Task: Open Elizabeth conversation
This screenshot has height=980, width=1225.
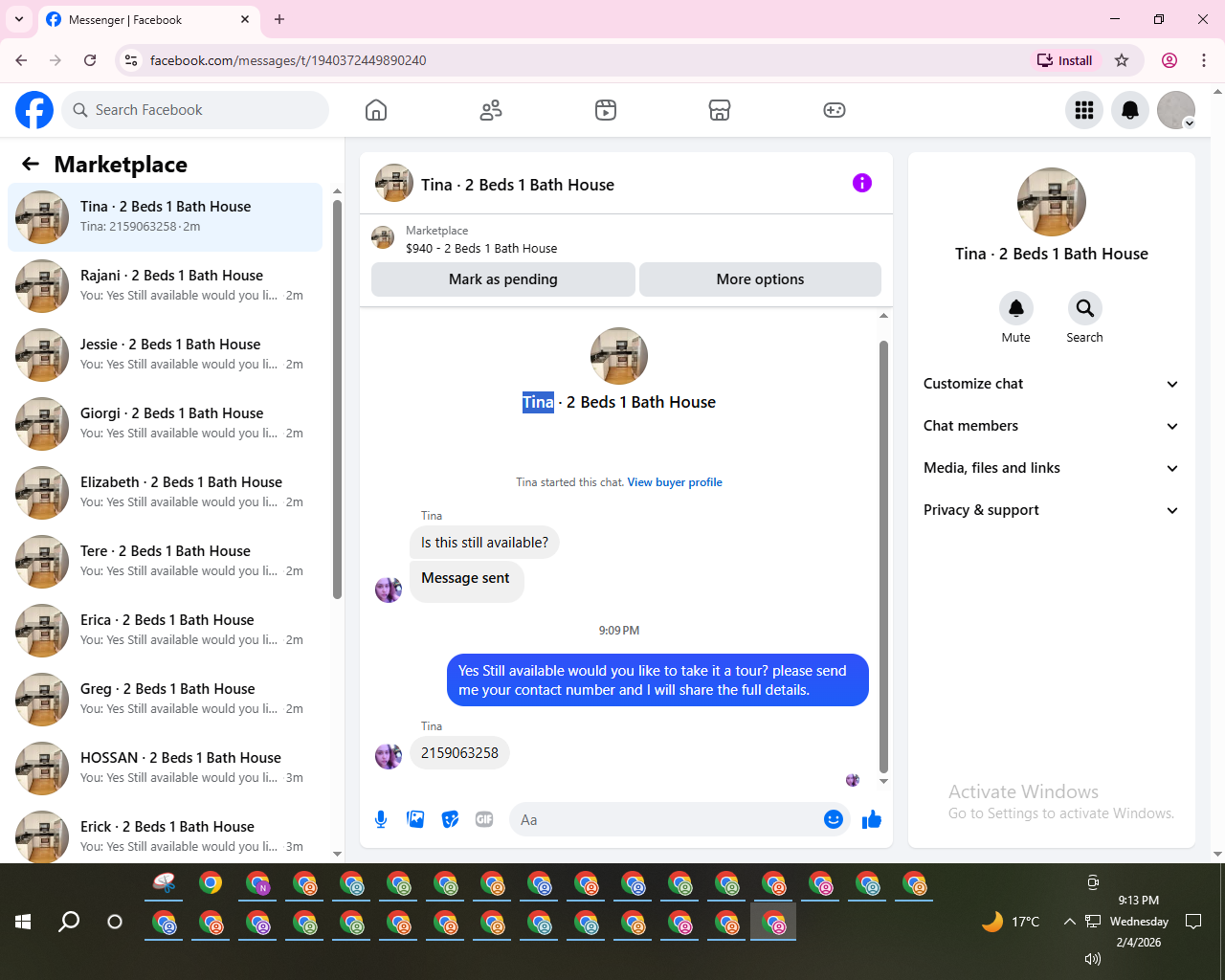Action: (x=166, y=493)
